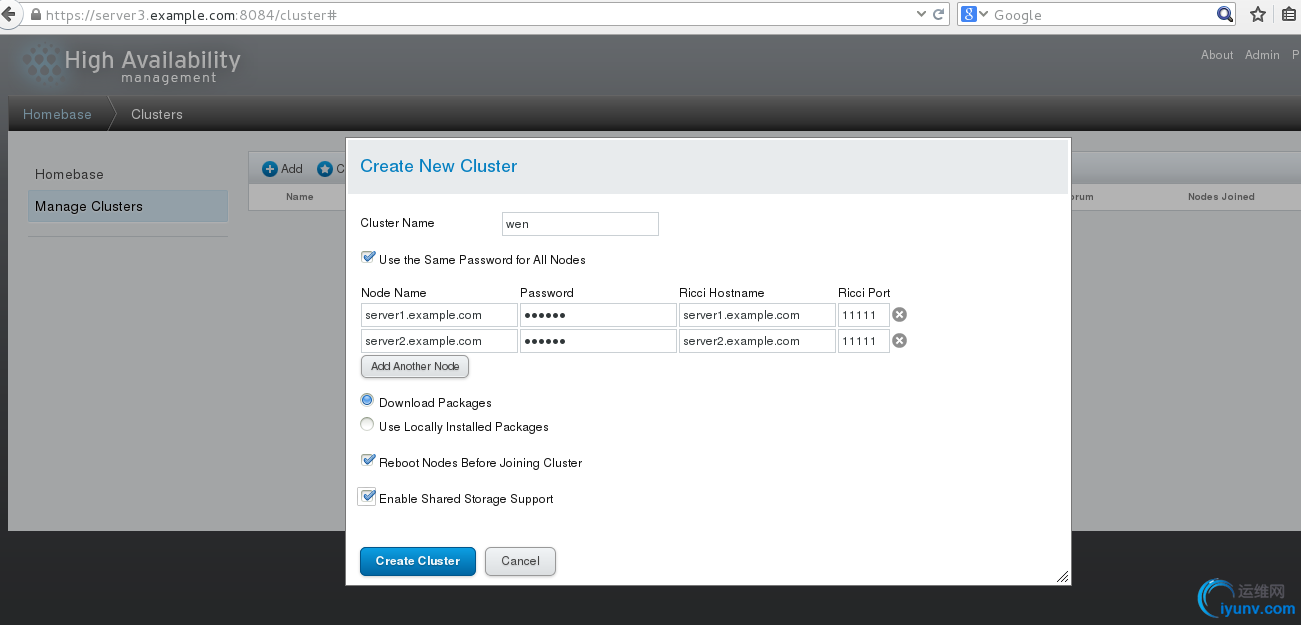Click Add Another Node button
This screenshot has height=625, width=1301.
pos(415,367)
